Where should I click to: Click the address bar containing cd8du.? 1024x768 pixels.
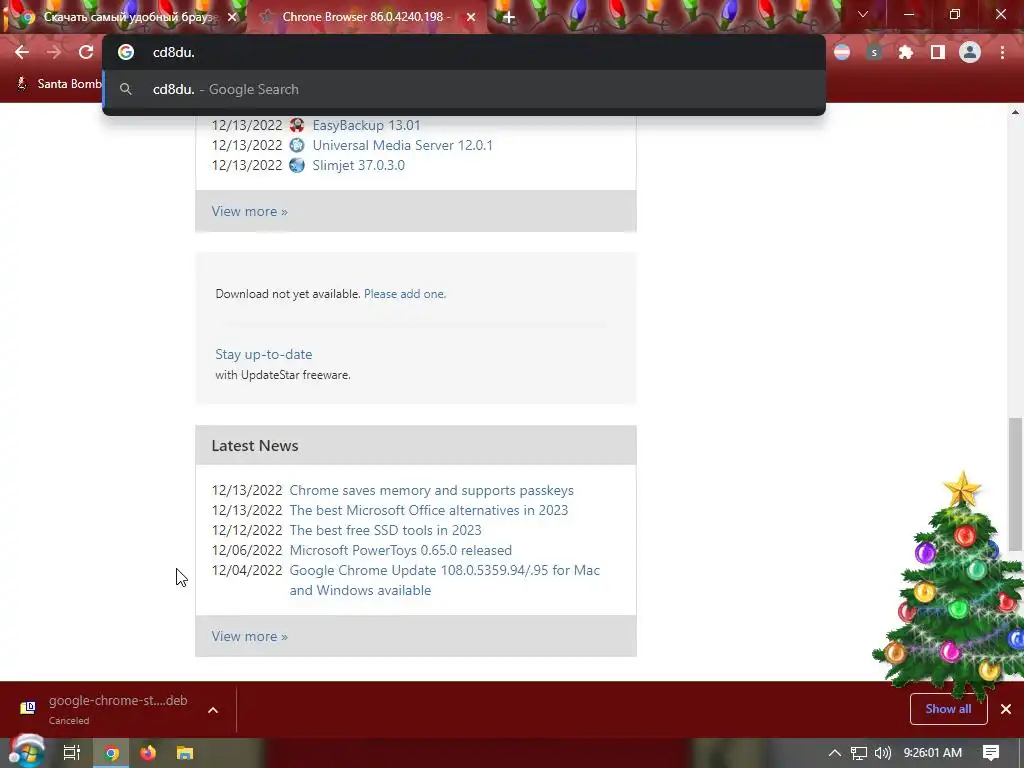click(464, 52)
